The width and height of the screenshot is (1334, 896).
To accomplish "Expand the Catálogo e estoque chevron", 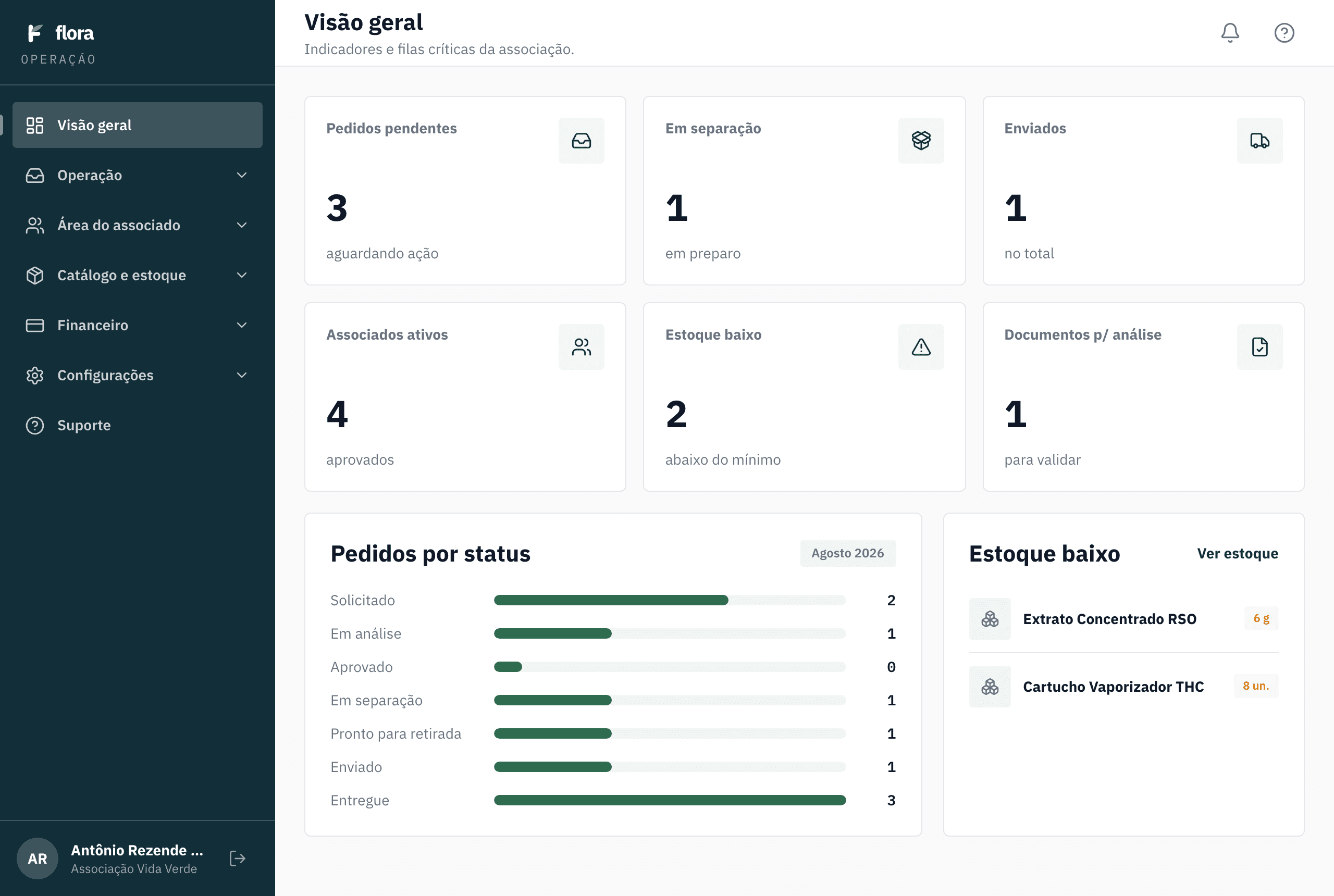I will point(242,275).
